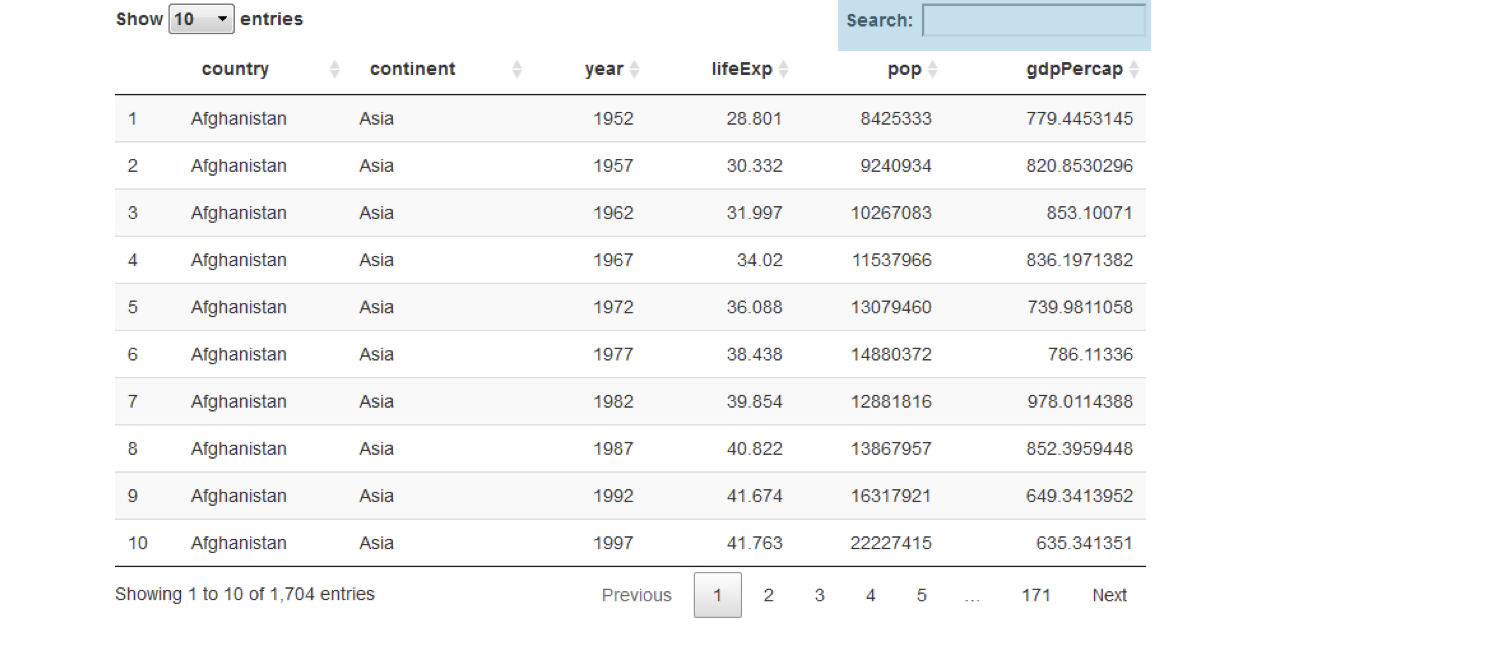
Task: Sort table by gdpPercap column sort arrows
Action: click(1134, 69)
